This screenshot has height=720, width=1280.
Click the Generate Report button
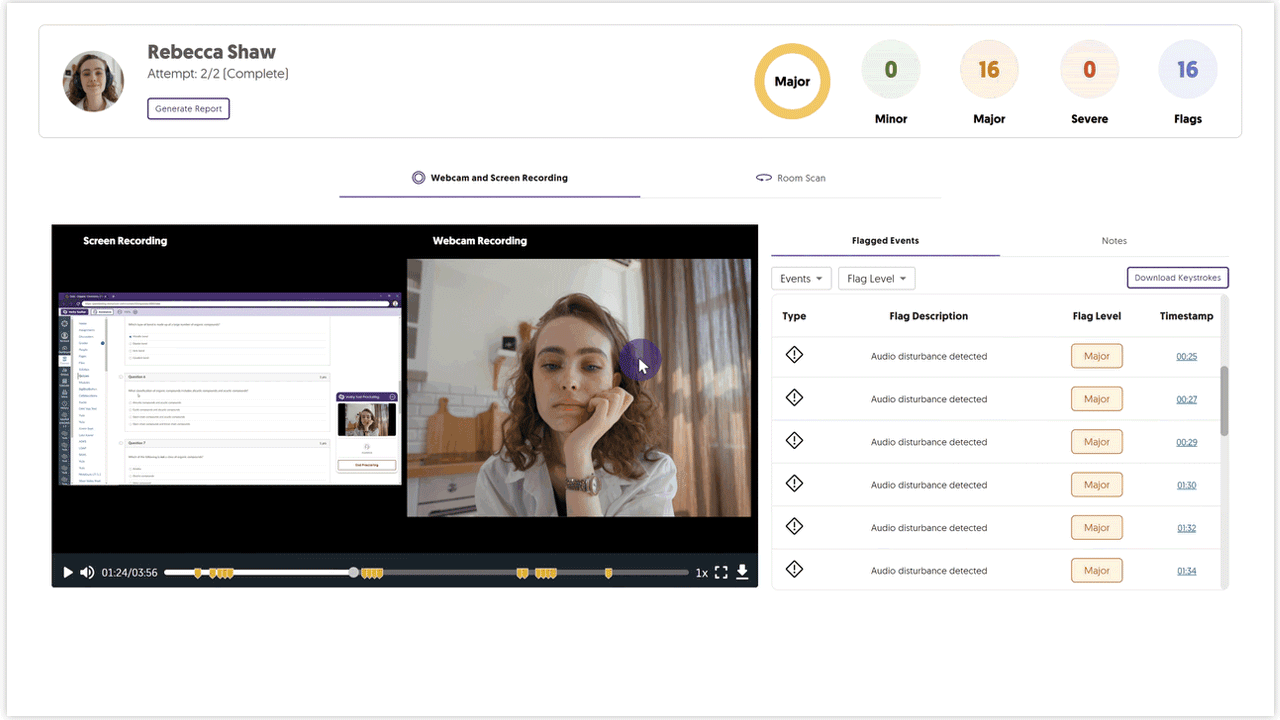(188, 109)
